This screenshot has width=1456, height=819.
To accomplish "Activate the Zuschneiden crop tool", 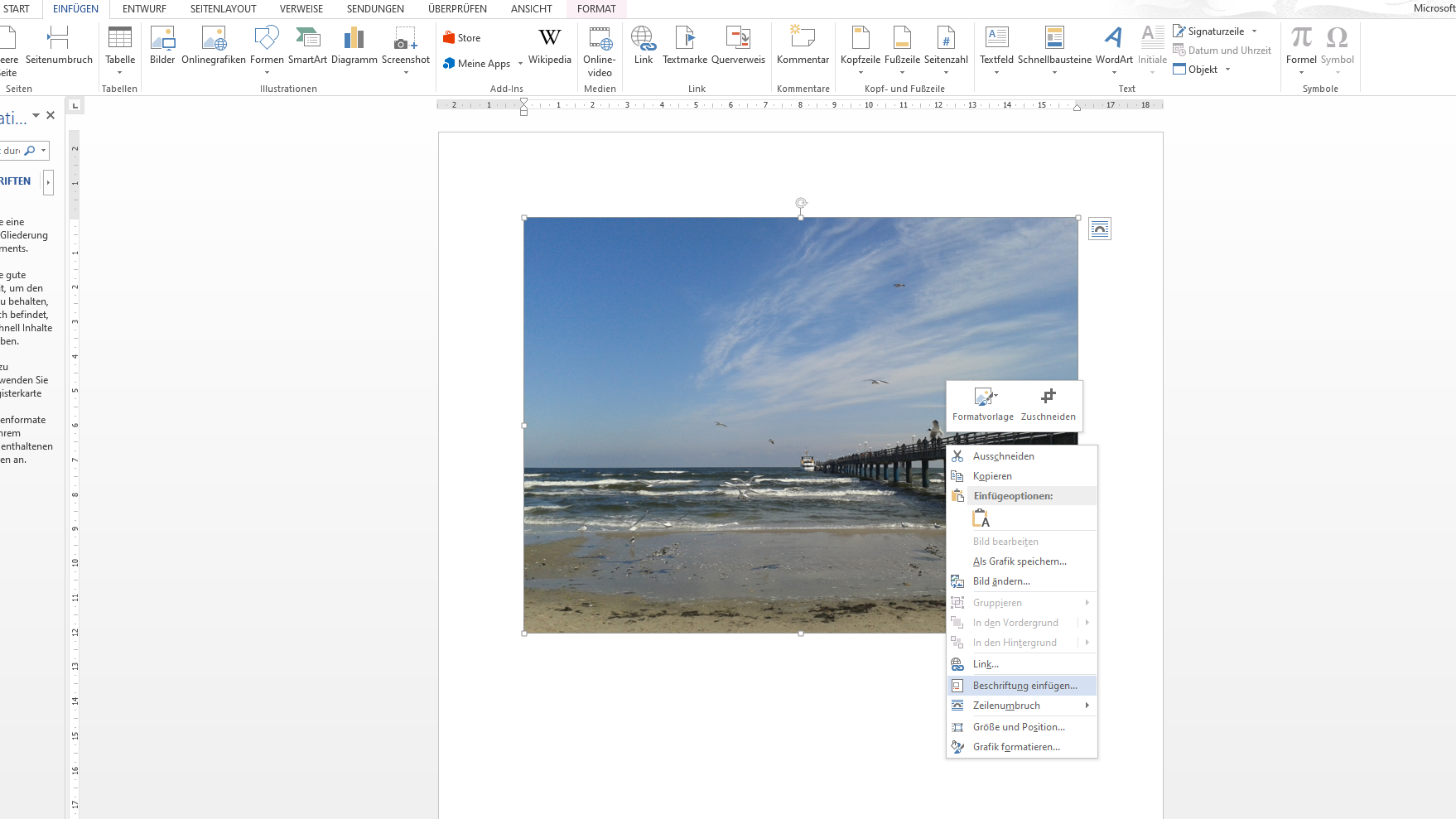I will 1048,403.
